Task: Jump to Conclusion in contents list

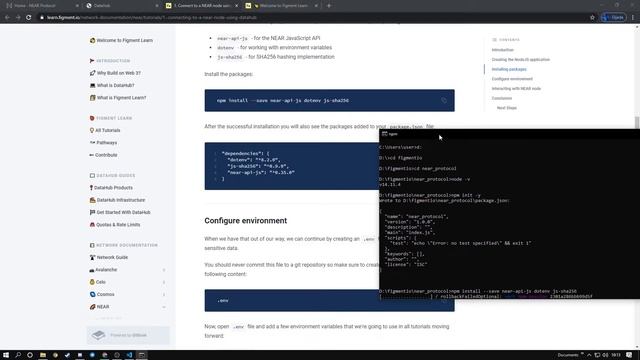Action: pos(502,98)
